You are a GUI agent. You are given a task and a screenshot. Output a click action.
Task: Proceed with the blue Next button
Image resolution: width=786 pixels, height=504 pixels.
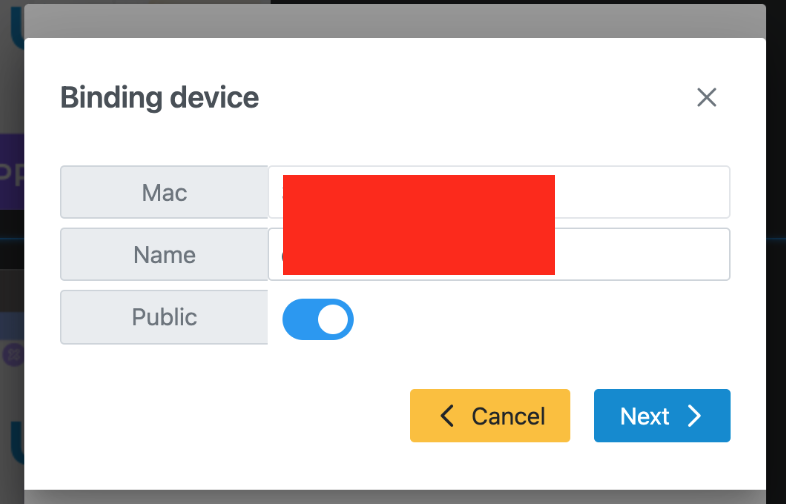(x=661, y=416)
